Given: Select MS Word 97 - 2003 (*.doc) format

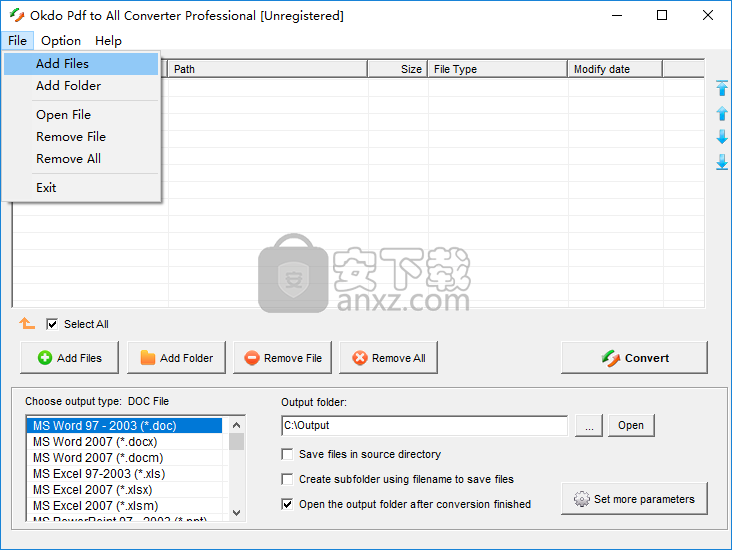Looking at the screenshot, I should pos(124,426).
